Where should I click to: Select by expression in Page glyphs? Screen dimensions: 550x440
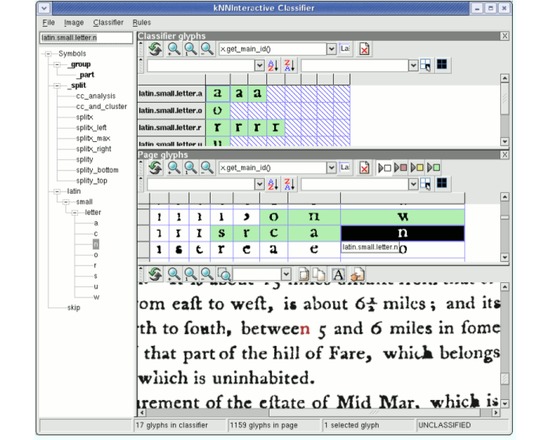pos(425,184)
